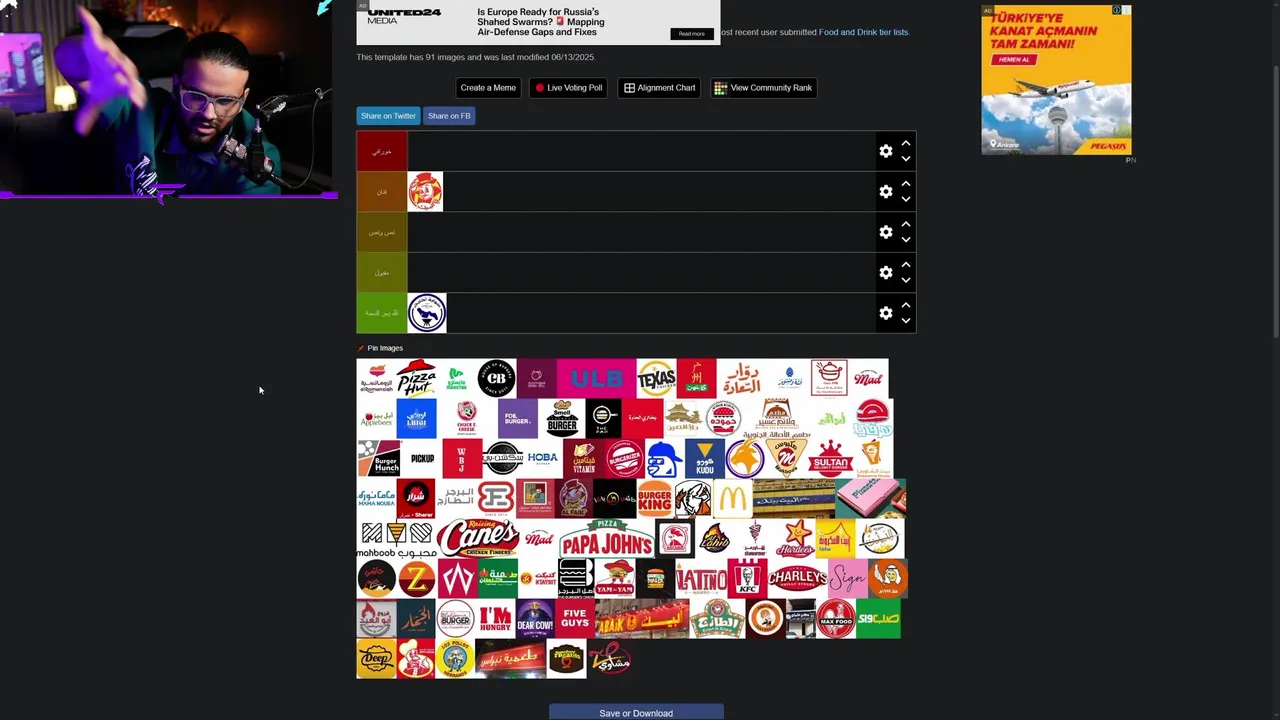Select the Charleys logo
Viewport: 1280px width, 720px height.
click(798, 578)
